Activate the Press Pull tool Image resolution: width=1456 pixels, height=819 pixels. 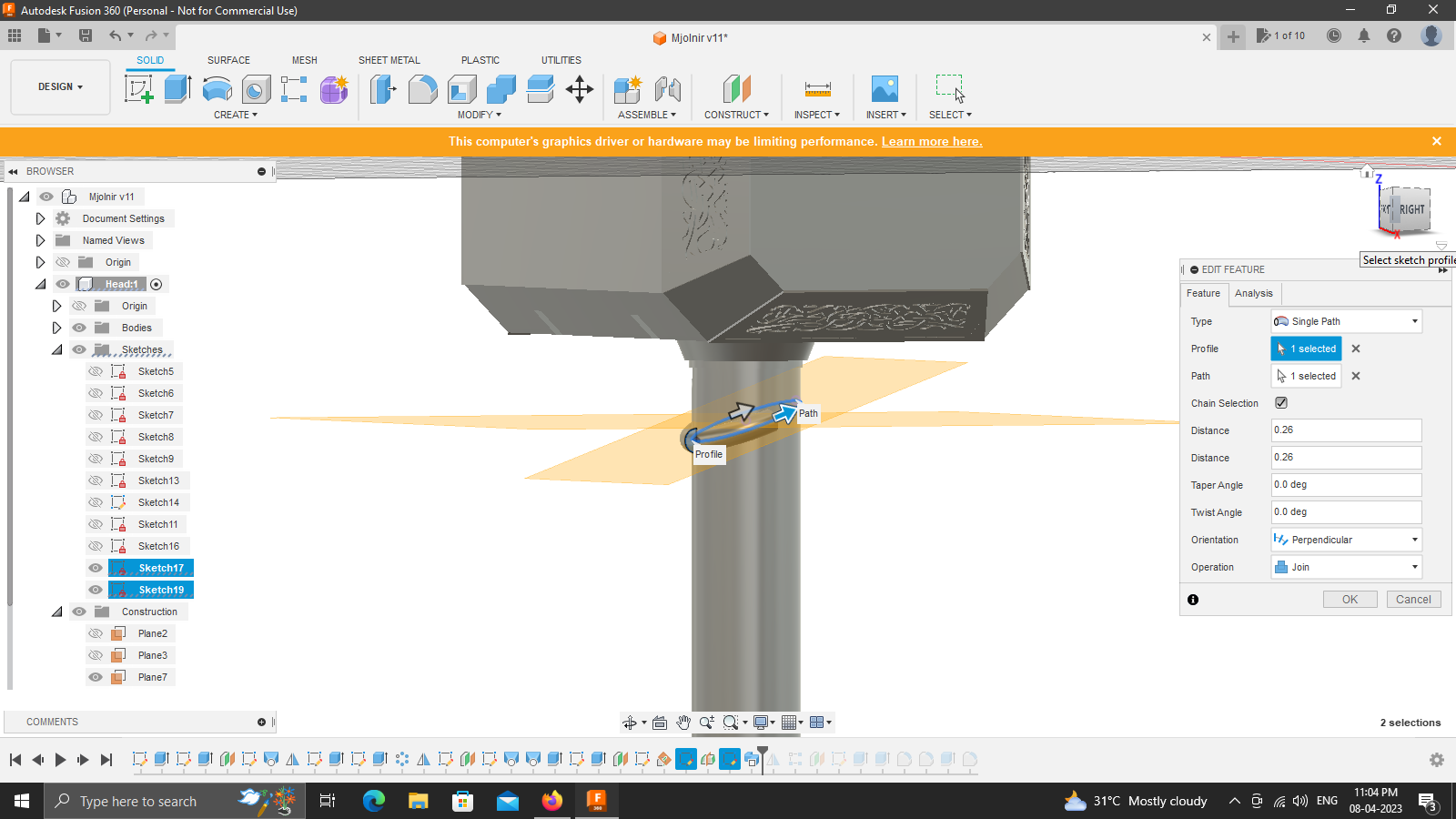(383, 88)
